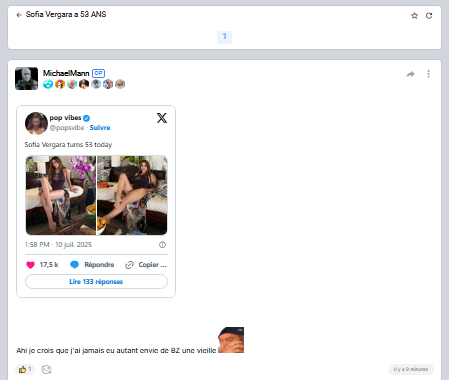The width and height of the screenshot is (449, 380).
Task: Like the tweet with the heart icon
Action: click(30, 265)
